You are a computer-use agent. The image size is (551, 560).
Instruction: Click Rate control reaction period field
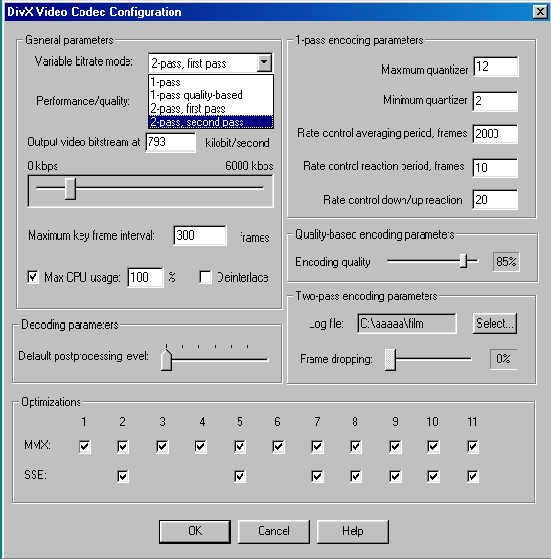495,168
